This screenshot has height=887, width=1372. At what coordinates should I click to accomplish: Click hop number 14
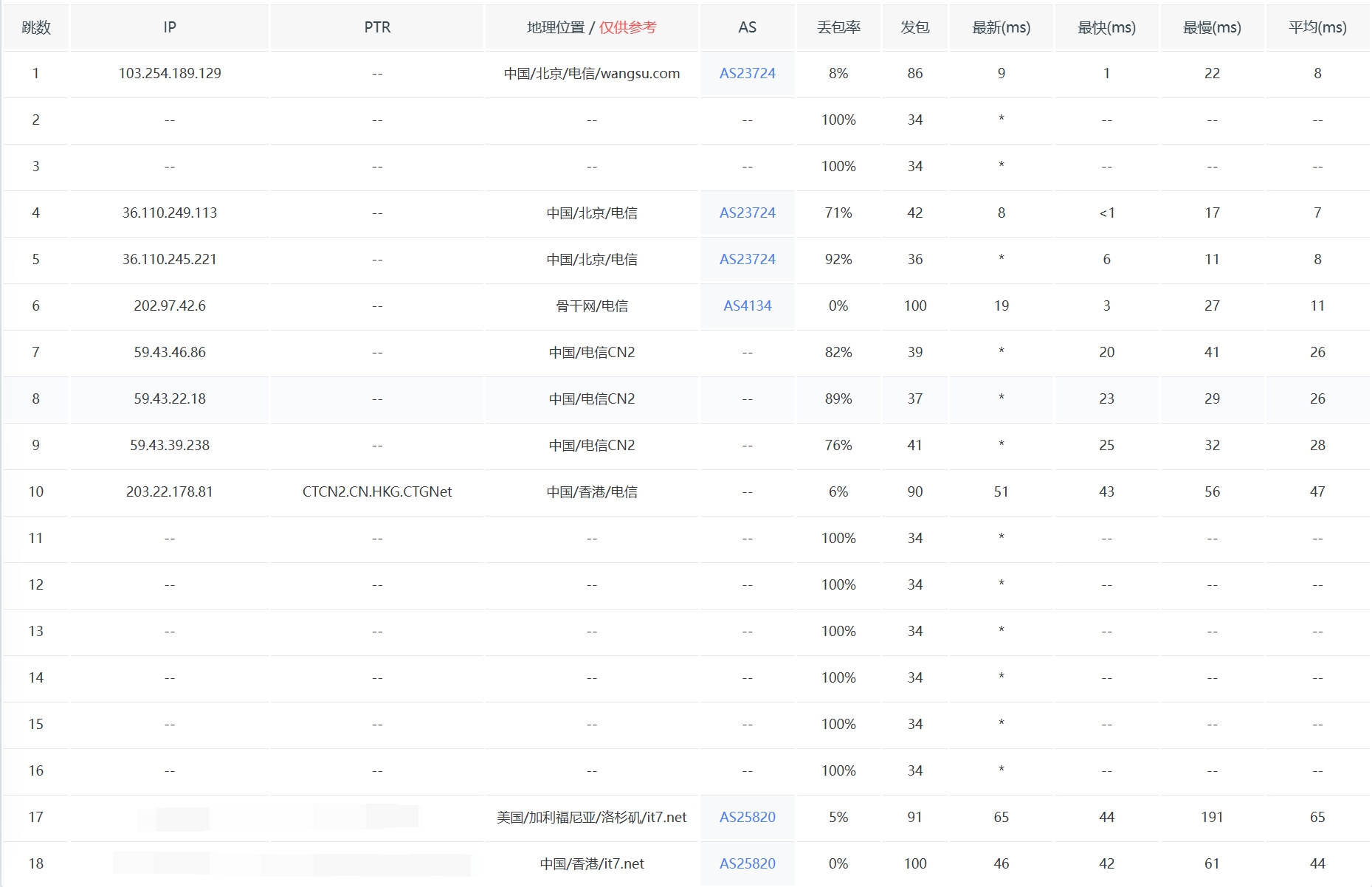36,677
